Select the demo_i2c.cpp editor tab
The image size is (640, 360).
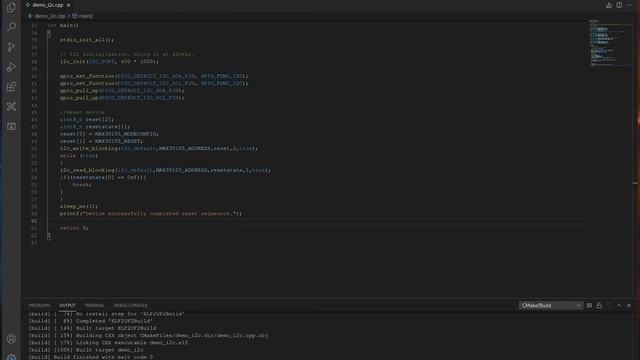pos(48,5)
